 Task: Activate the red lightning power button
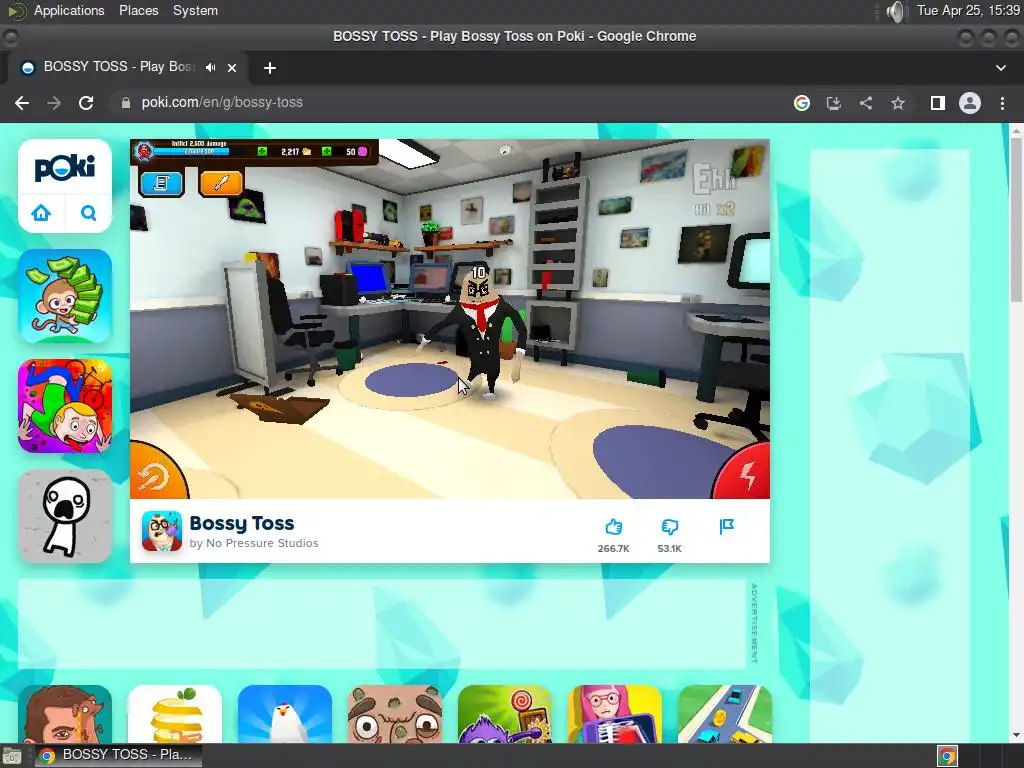point(745,474)
